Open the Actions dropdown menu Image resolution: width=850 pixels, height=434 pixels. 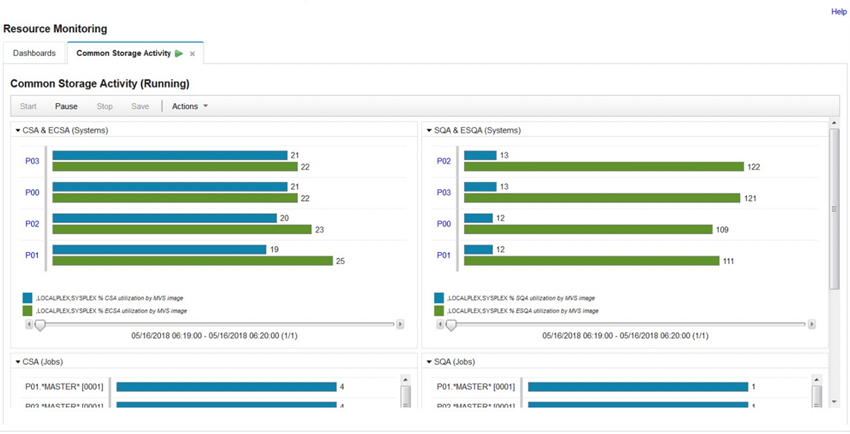click(x=190, y=106)
